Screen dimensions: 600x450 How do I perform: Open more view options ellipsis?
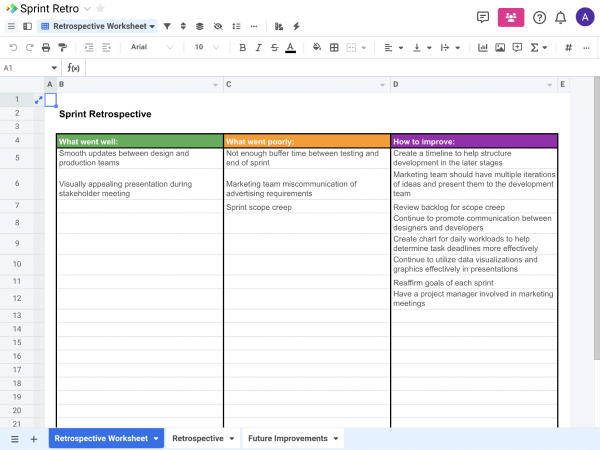(254, 26)
